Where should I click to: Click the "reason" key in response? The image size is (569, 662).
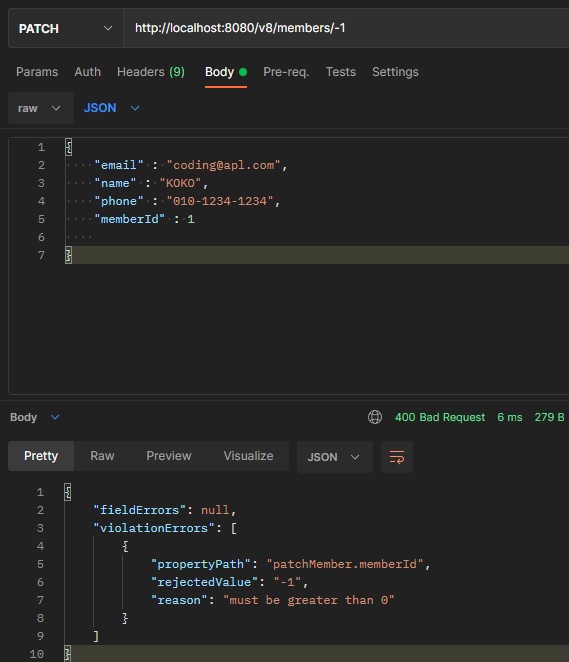click(179, 600)
